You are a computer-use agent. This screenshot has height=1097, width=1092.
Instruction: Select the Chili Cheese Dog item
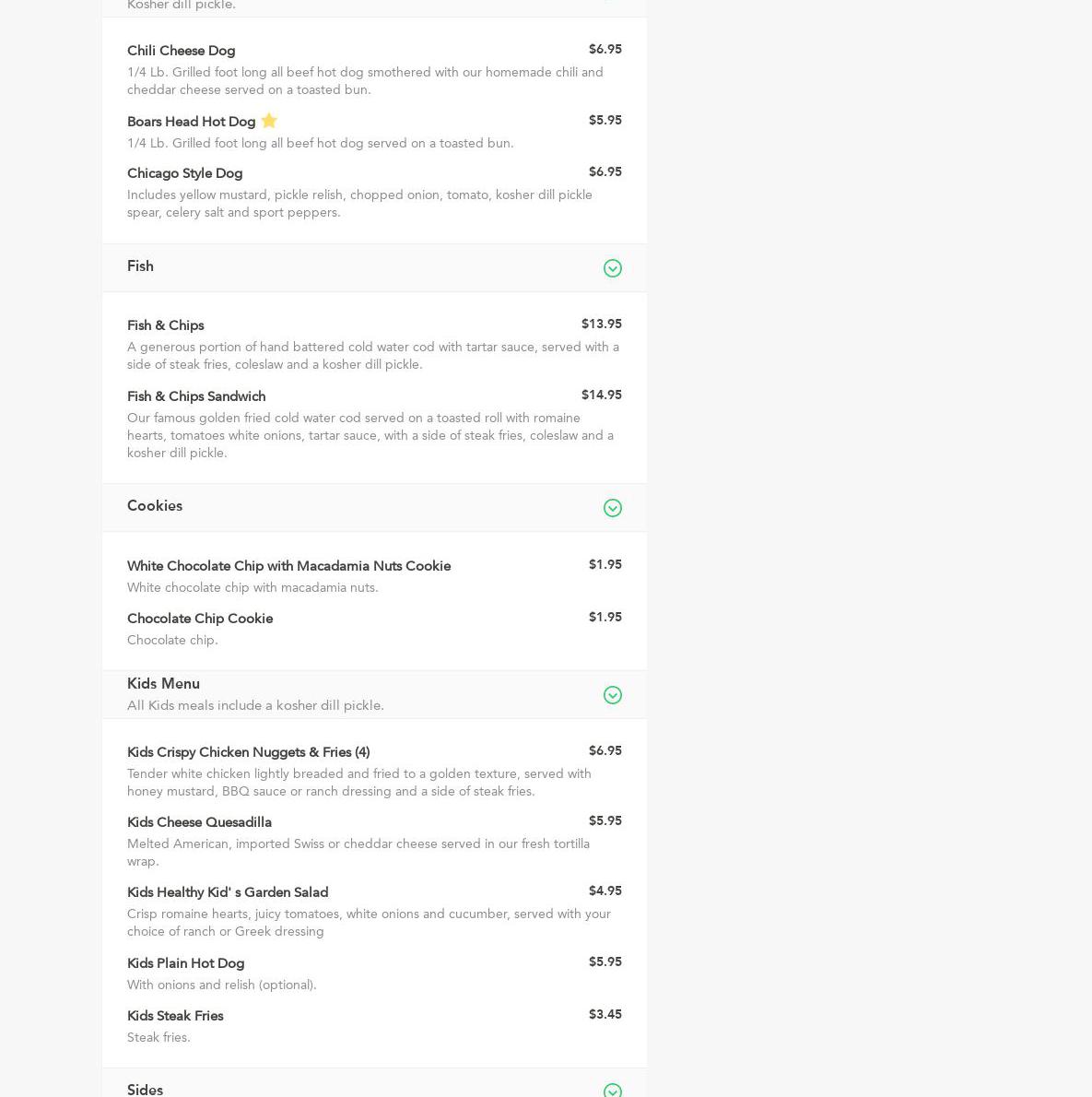181,51
